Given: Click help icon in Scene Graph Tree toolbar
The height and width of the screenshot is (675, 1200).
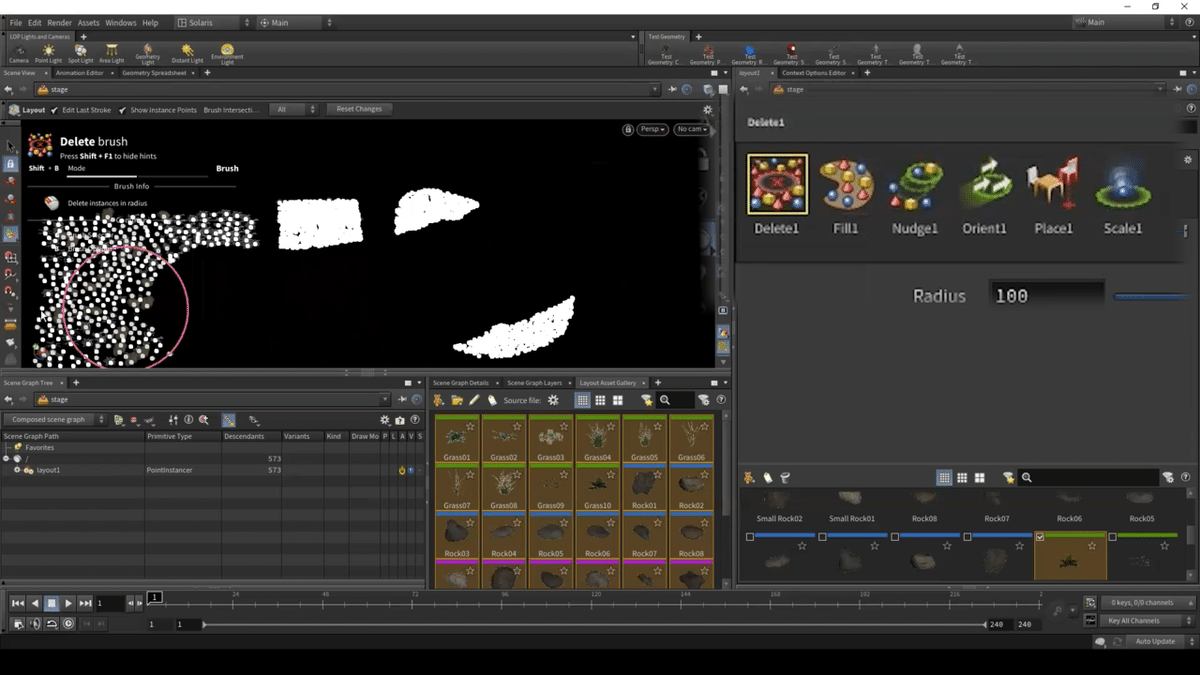Looking at the screenshot, I should tap(415, 420).
